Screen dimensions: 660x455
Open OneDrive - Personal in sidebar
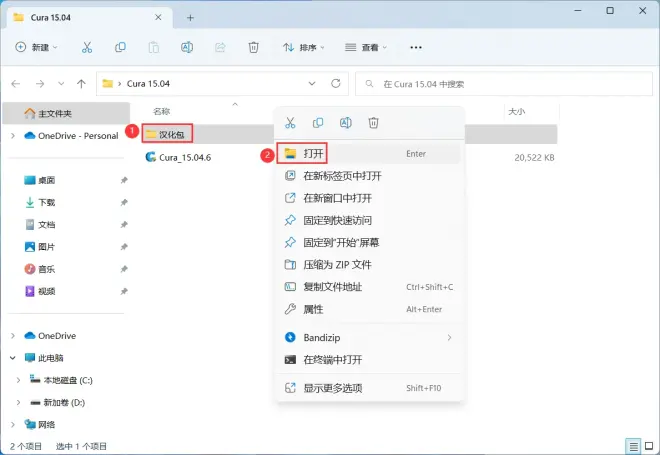(71, 136)
